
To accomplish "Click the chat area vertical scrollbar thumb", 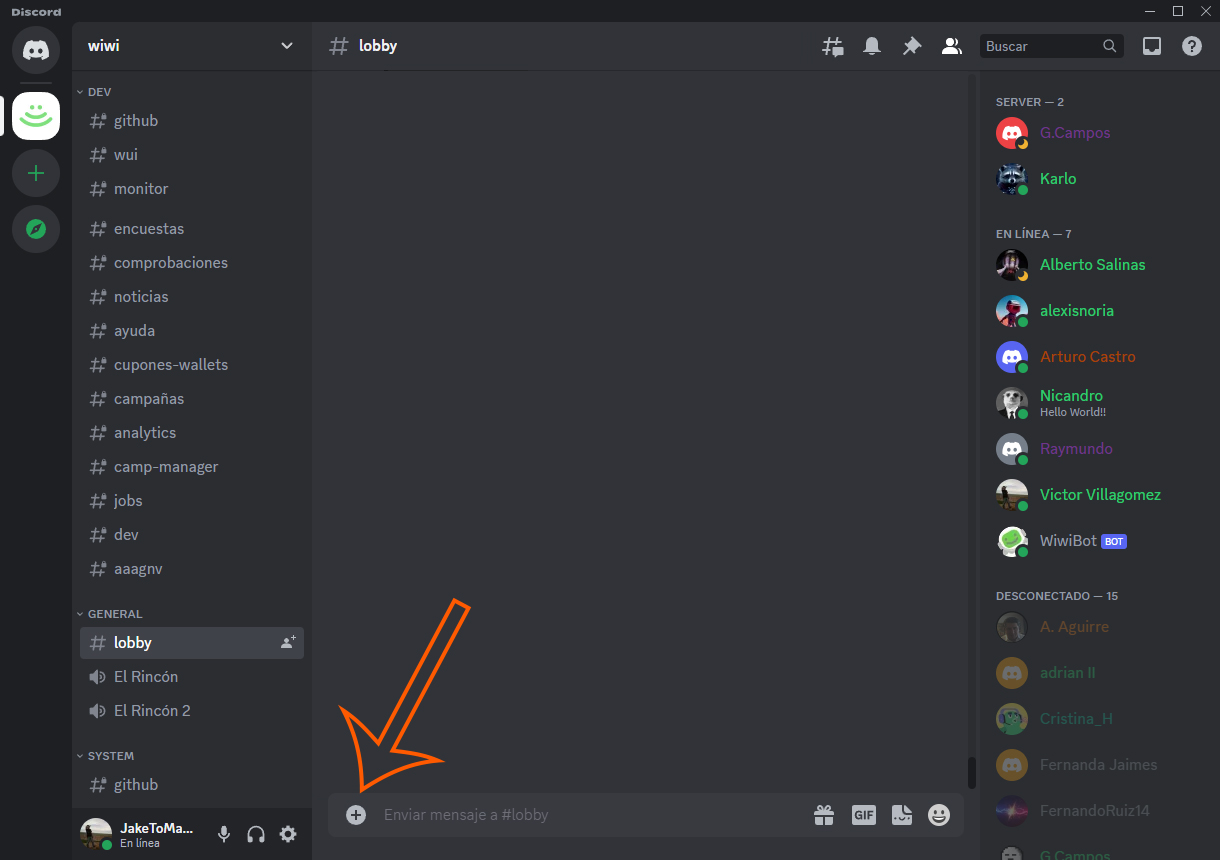I will click(x=971, y=772).
